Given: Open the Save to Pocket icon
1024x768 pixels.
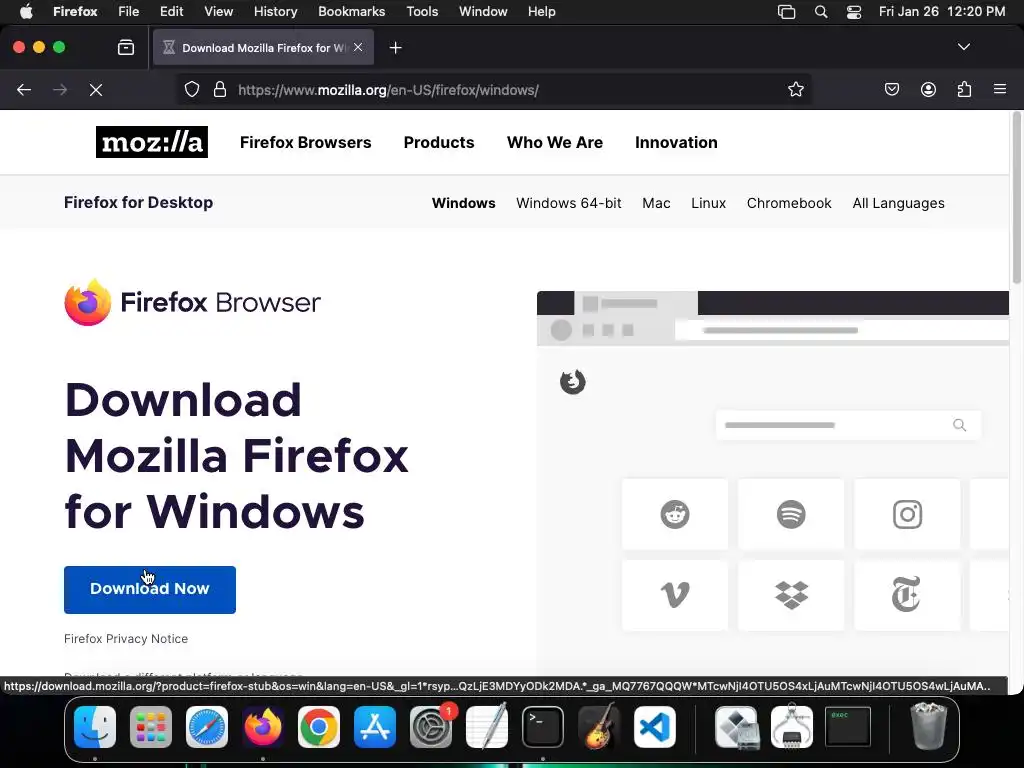Looking at the screenshot, I should 891,89.
